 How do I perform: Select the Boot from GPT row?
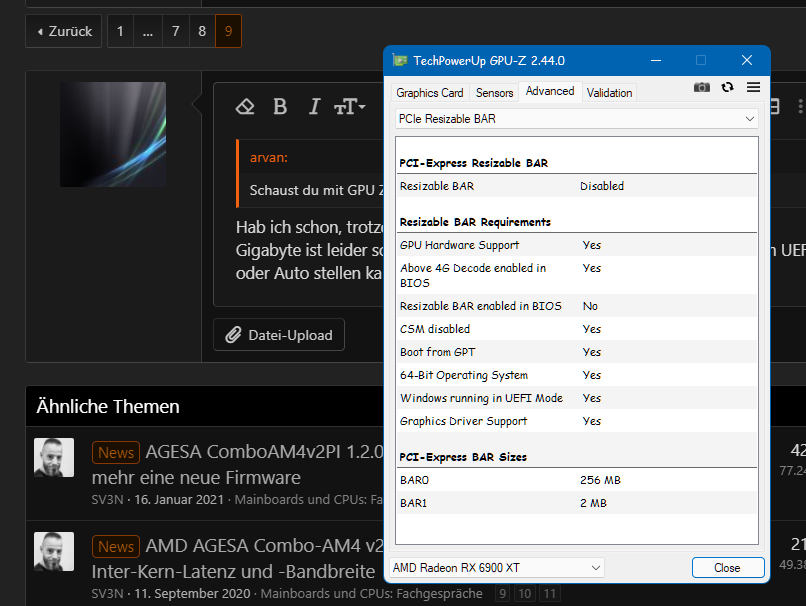(577, 352)
